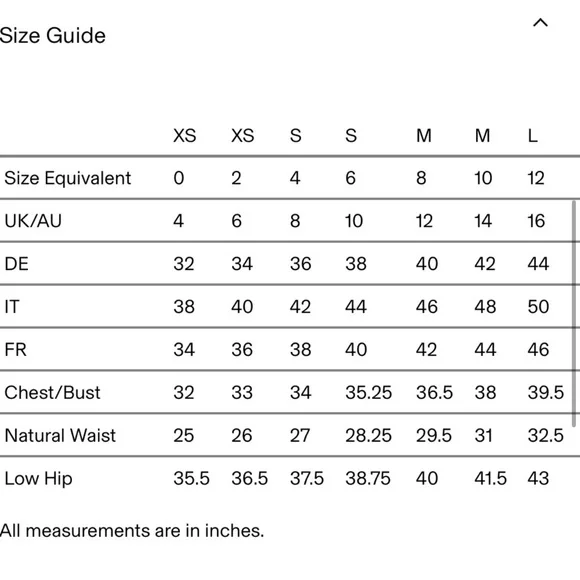Click low hip value 41.5
The height and width of the screenshot is (580, 580).
490,479
